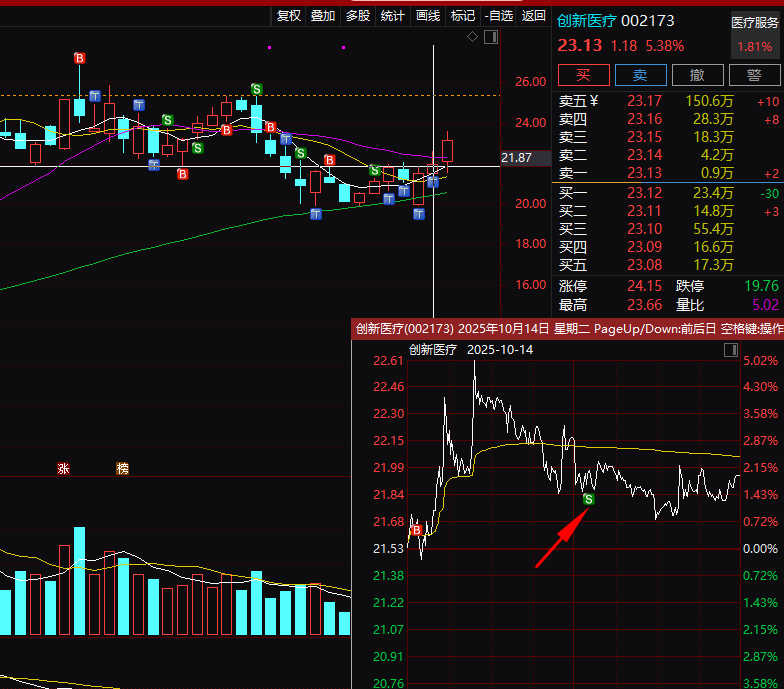Click the topmost red B marker on the K-line chart
The width and height of the screenshot is (784, 689).
pos(79,58)
